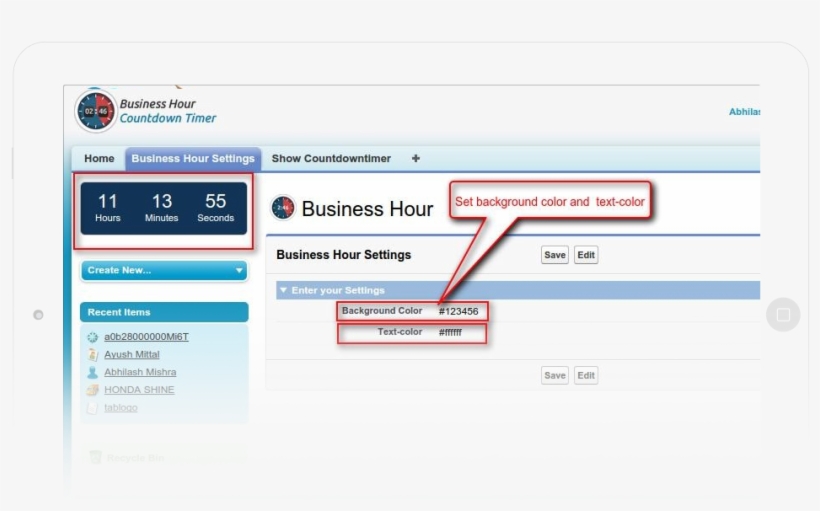Click the top Save button
Viewport: 820px width, 511px height.
[x=554, y=255]
